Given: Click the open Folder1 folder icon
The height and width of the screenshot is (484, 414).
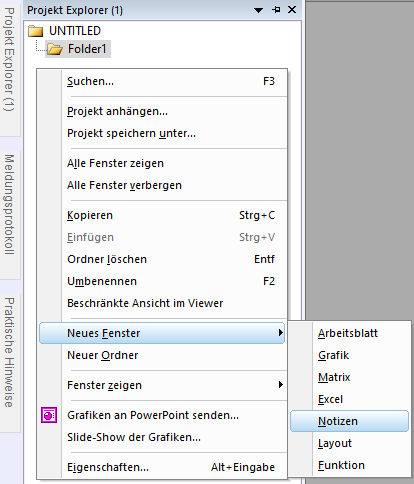Looking at the screenshot, I should click(x=55, y=49).
